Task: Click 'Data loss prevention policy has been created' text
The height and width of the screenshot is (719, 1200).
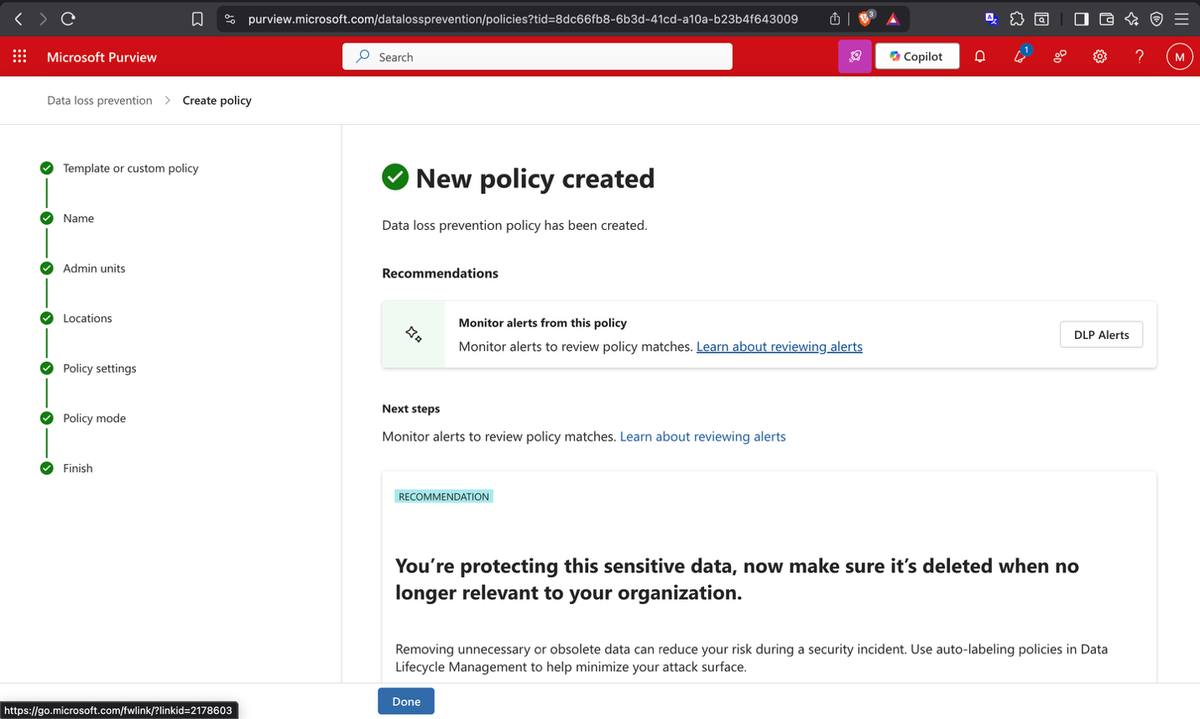Action: pos(515,225)
